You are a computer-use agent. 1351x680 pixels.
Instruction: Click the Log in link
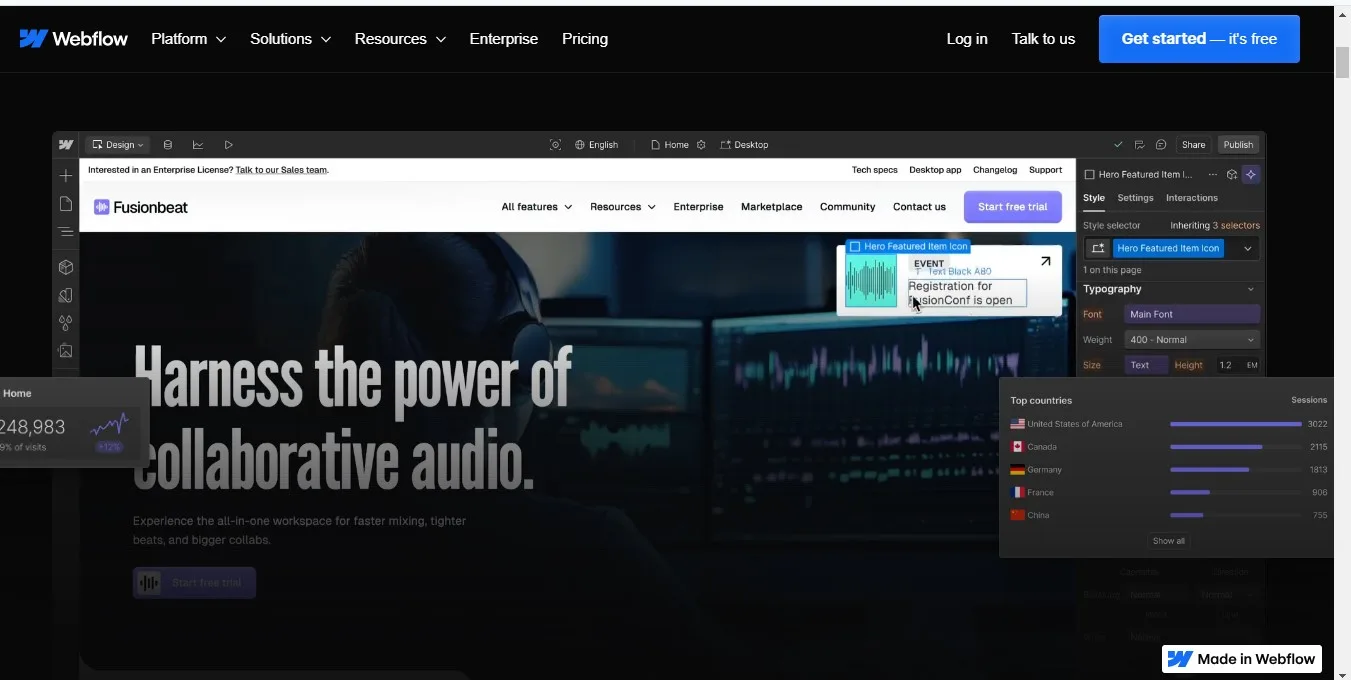967,39
